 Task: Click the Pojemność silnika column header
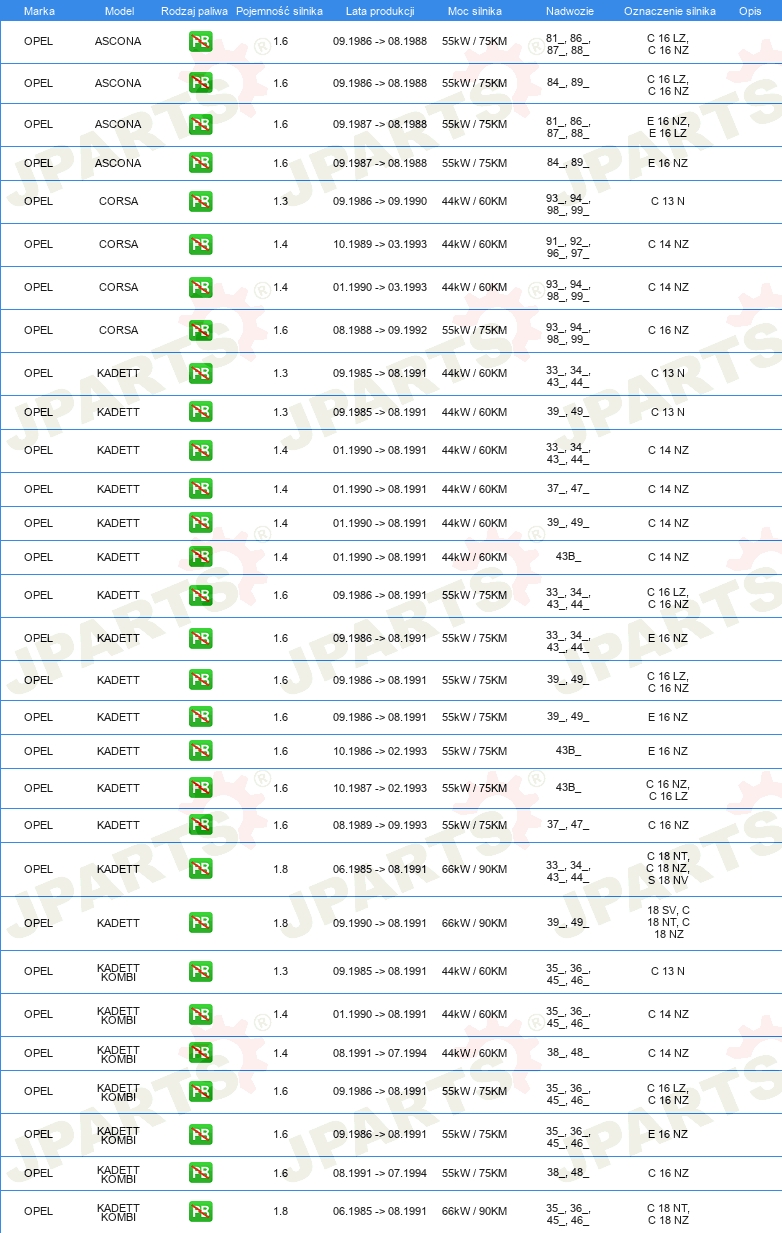pyautogui.click(x=279, y=11)
